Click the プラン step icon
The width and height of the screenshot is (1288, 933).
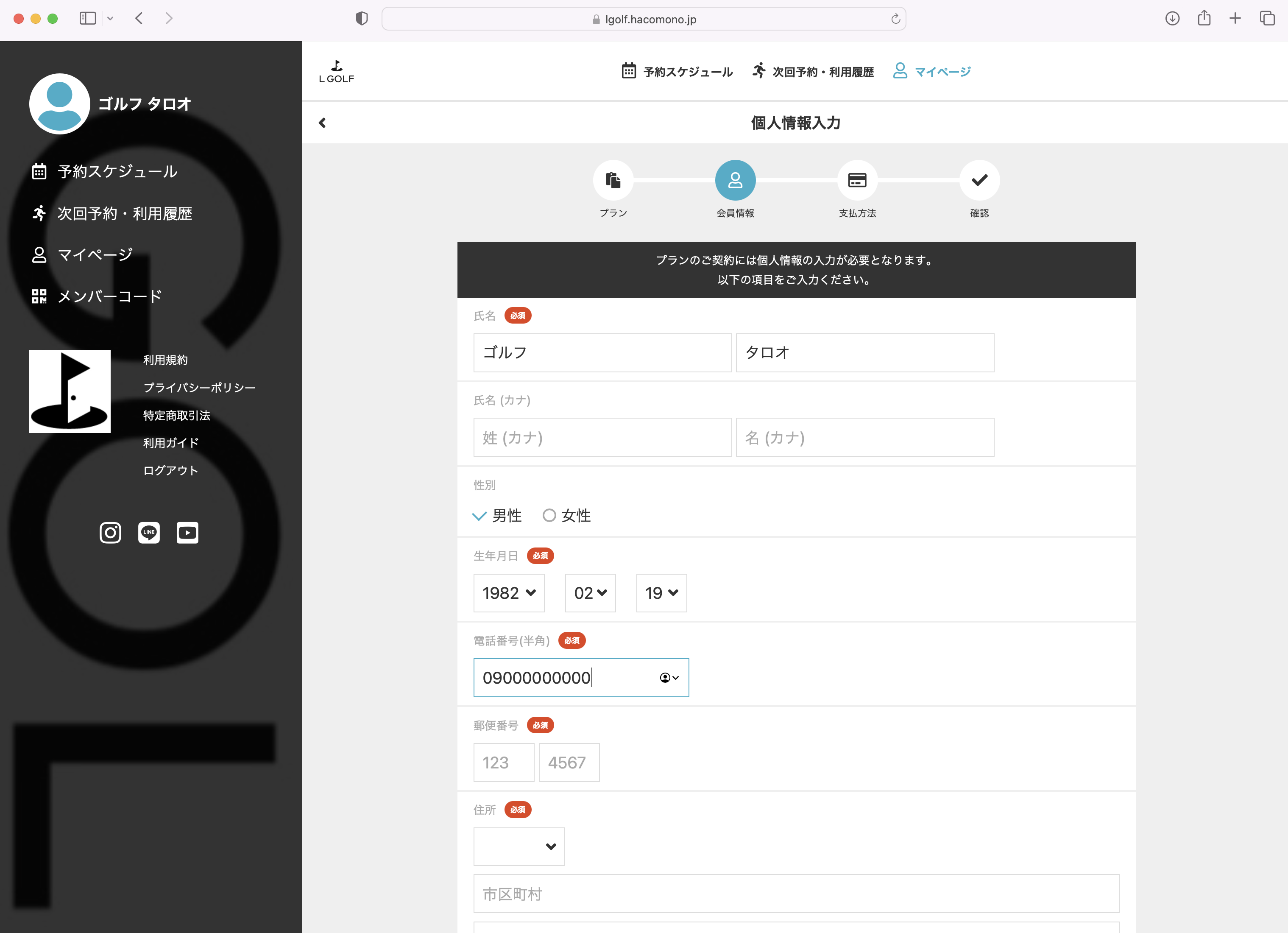[613, 180]
